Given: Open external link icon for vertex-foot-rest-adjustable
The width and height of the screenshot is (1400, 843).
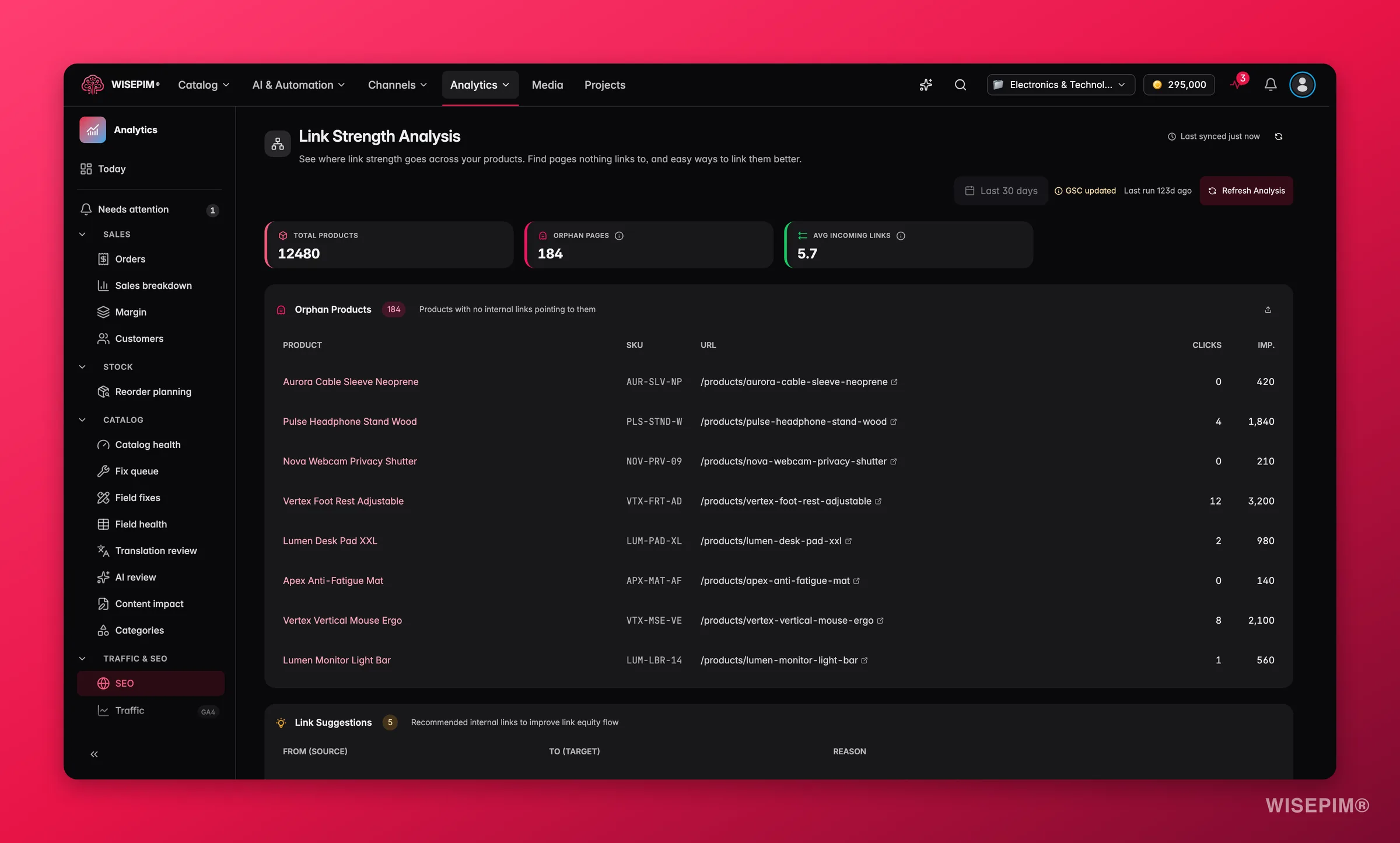Looking at the screenshot, I should click(x=878, y=501).
